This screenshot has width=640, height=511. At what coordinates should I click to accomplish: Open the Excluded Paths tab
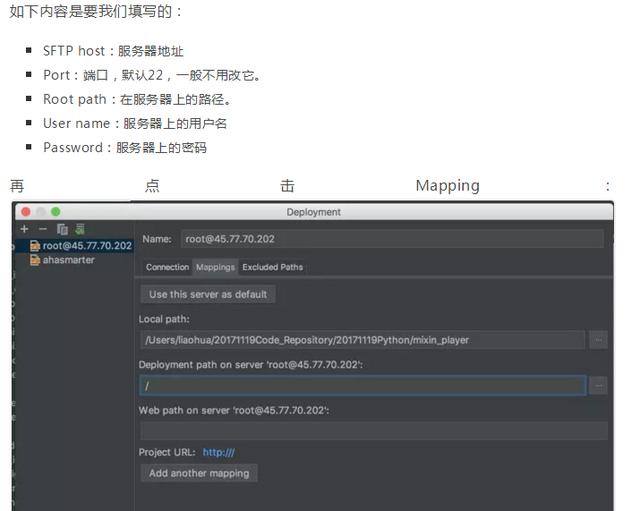click(x=273, y=267)
